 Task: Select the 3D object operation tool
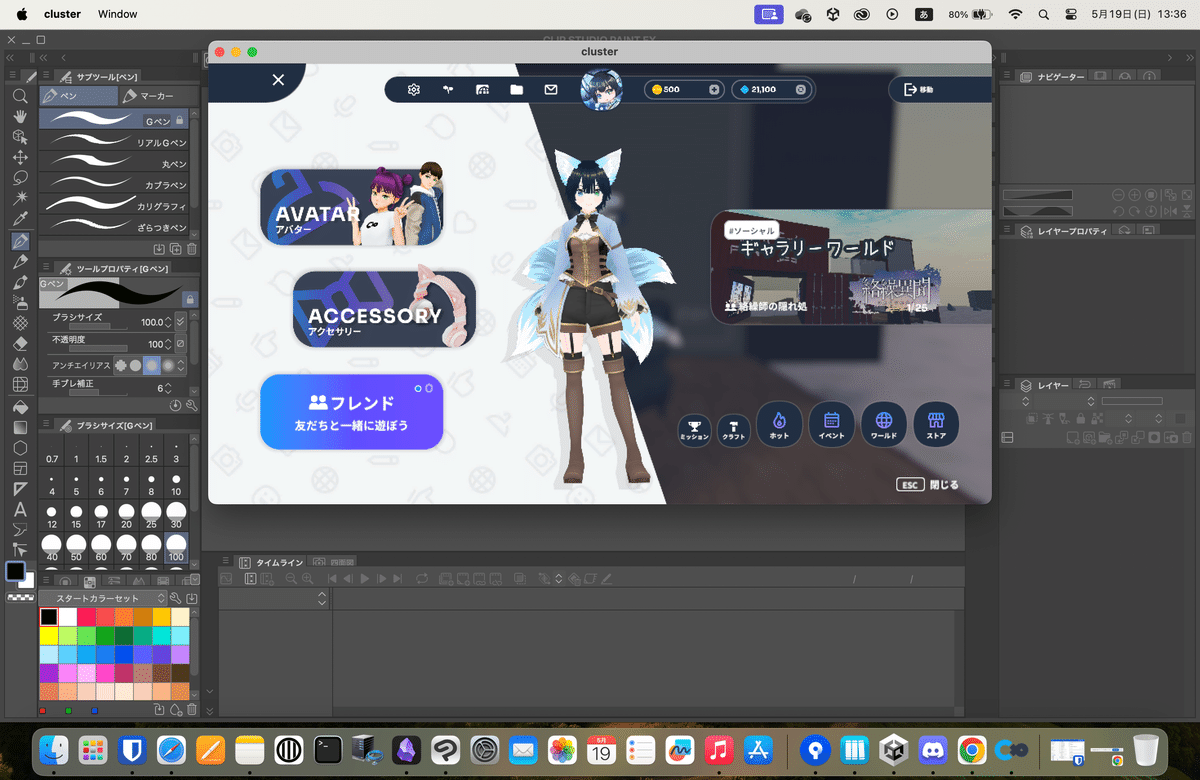[19, 137]
